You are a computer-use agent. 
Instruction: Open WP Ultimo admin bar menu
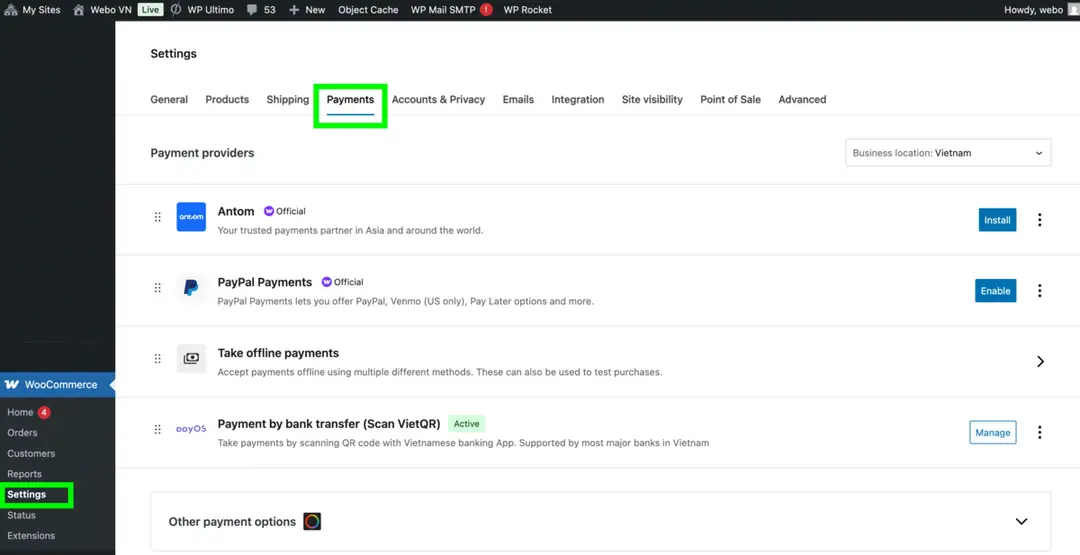tap(202, 10)
